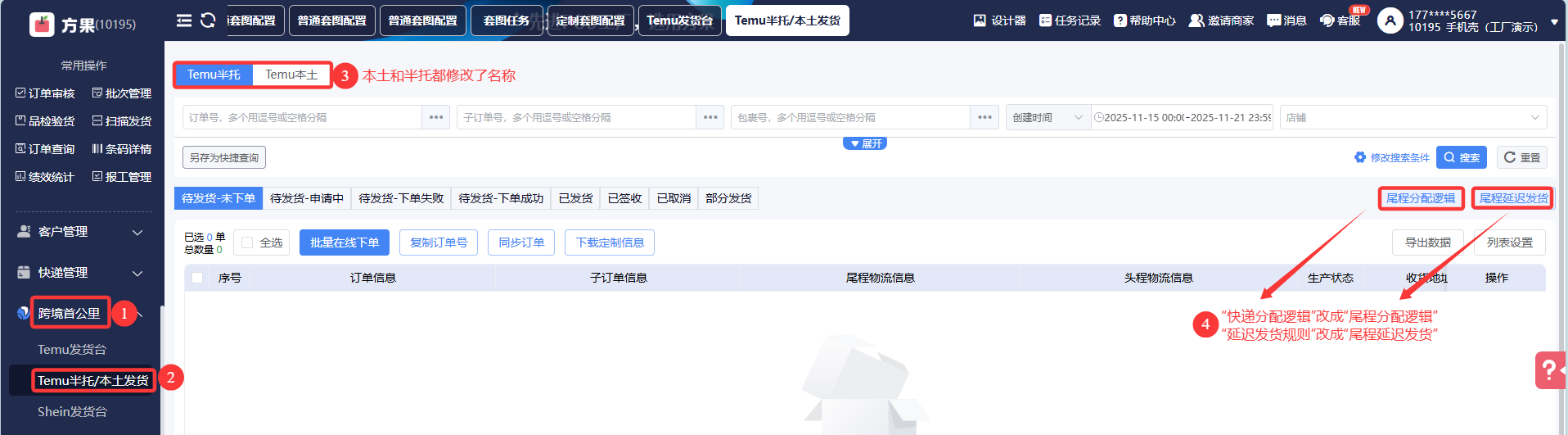Open 任务记录 task records icon
The height and width of the screenshot is (435, 1568).
pos(1045,20)
